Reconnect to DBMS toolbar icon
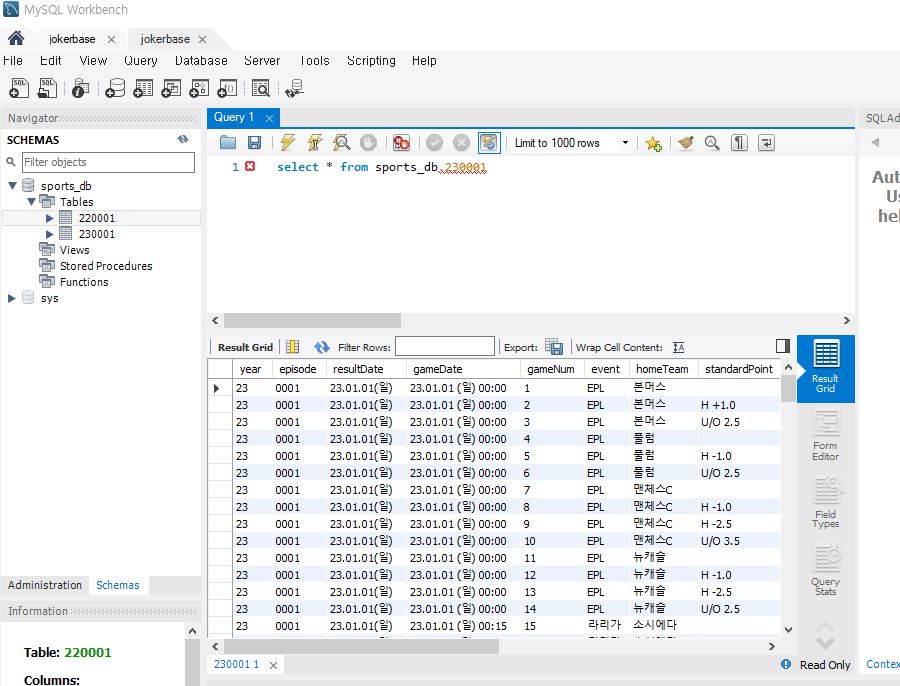This screenshot has width=900, height=686. click(294, 88)
